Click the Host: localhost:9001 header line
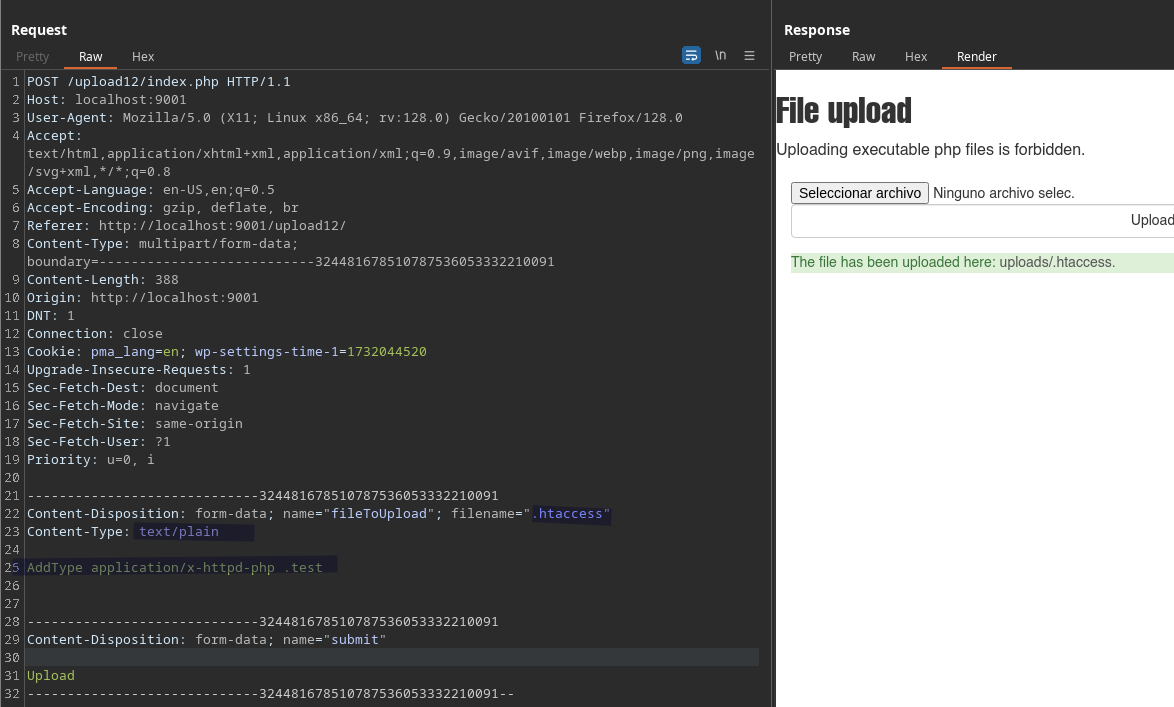 pos(106,100)
